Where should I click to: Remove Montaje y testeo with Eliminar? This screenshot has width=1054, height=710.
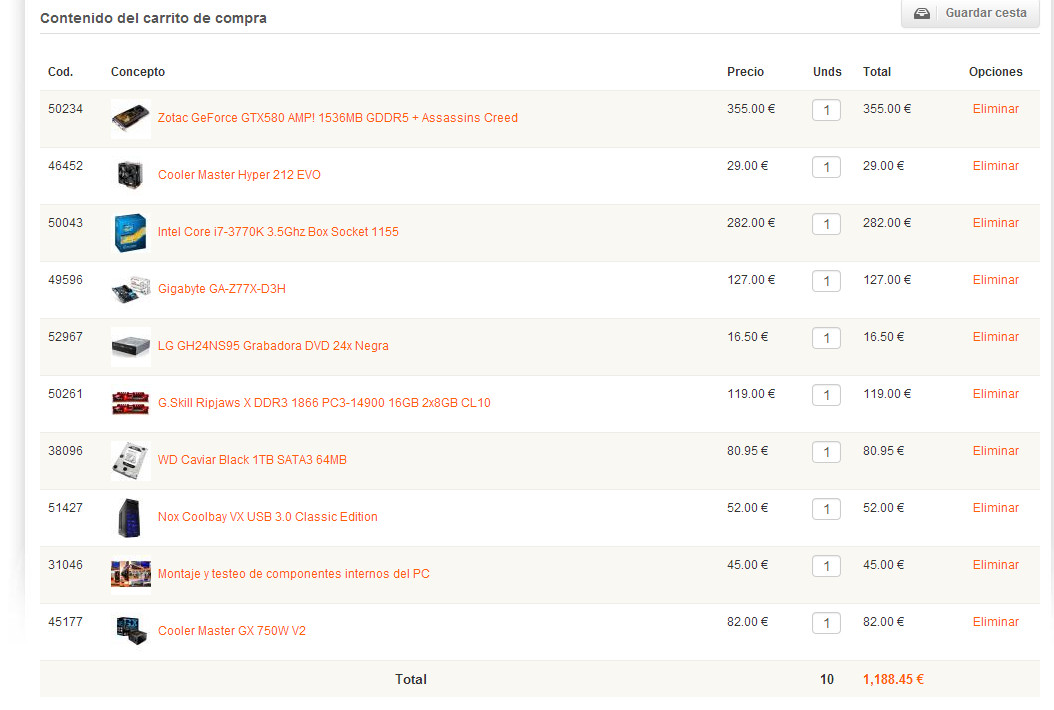pyautogui.click(x=996, y=565)
